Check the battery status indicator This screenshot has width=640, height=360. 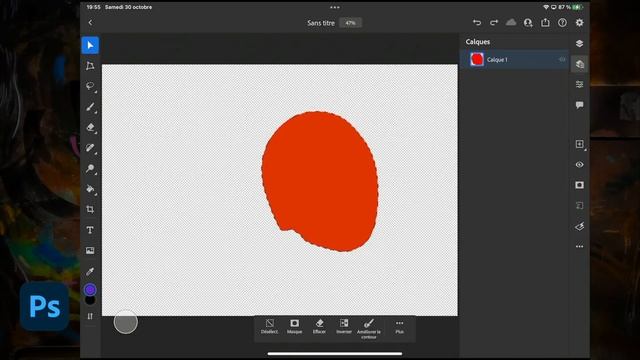tap(578, 7)
